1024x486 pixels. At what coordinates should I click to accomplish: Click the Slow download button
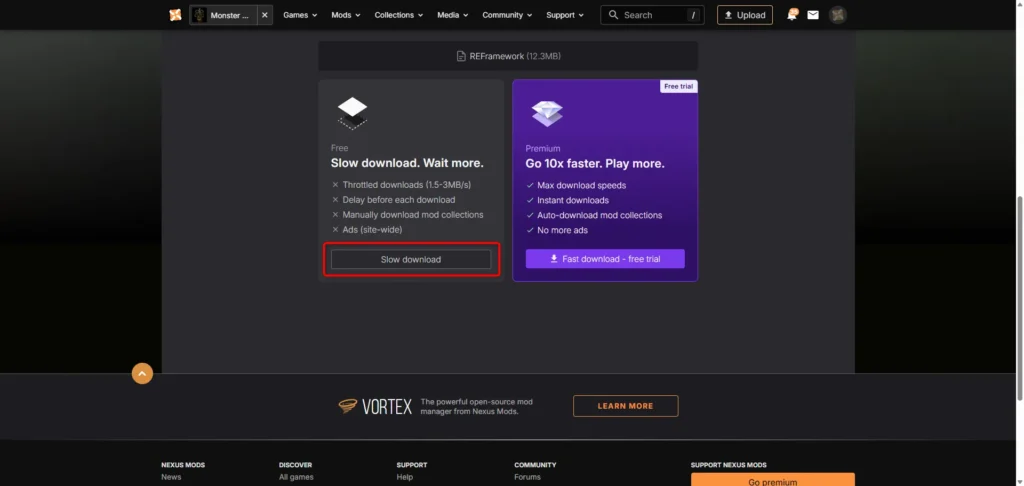click(x=411, y=259)
